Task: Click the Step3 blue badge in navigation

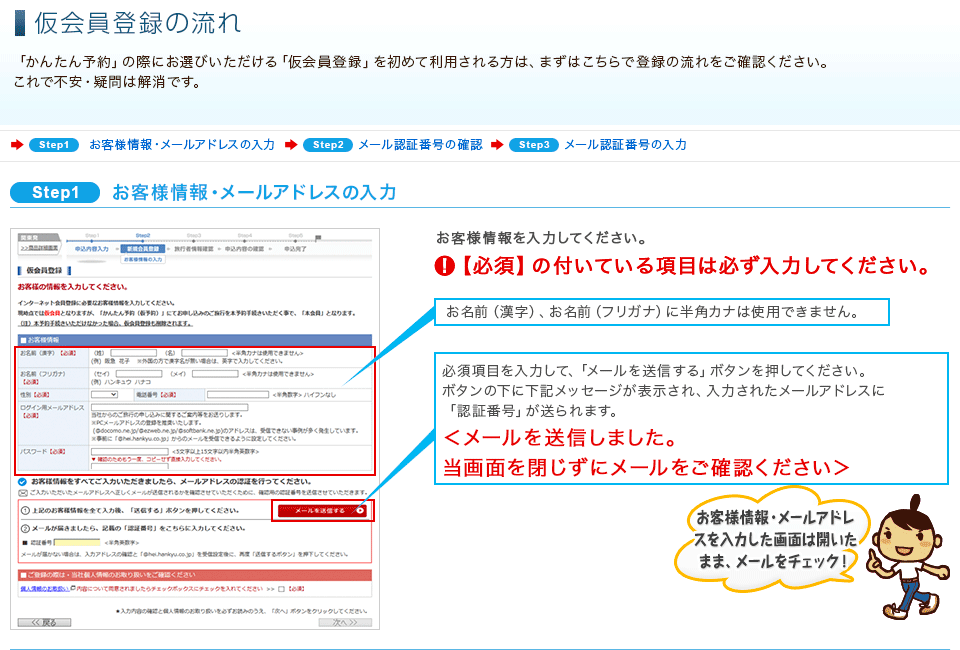Action: (533, 145)
